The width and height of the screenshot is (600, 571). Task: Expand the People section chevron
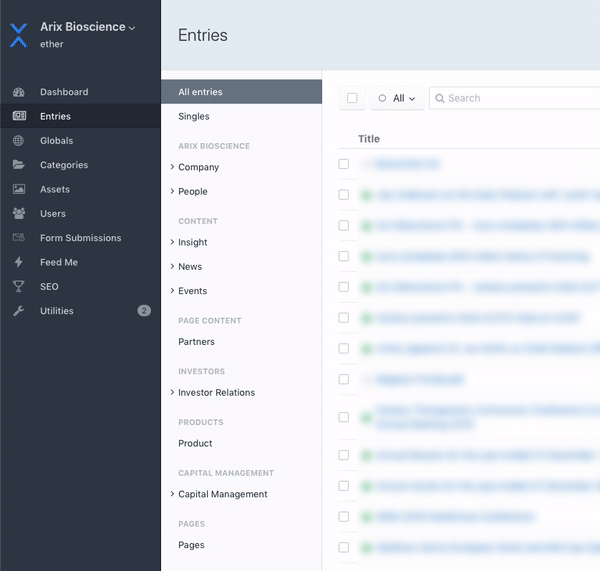pos(172,191)
